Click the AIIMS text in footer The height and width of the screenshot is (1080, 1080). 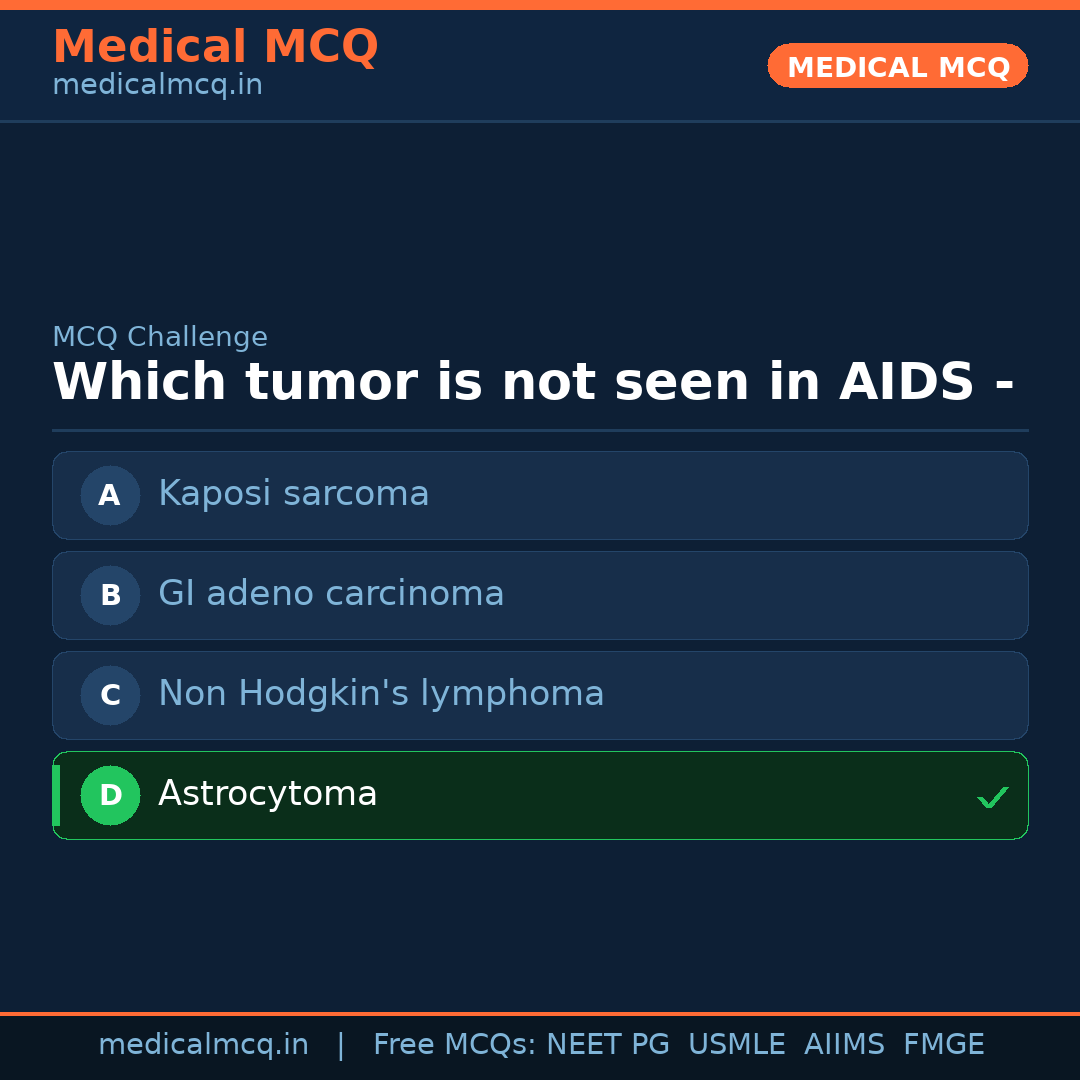coord(844,1045)
